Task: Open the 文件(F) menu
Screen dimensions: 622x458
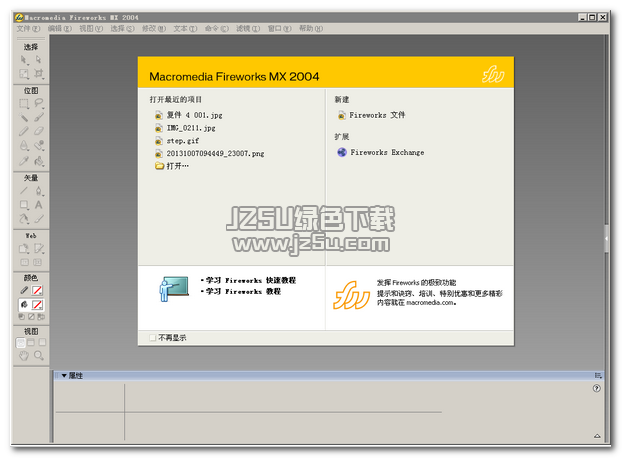Action: click(28, 29)
